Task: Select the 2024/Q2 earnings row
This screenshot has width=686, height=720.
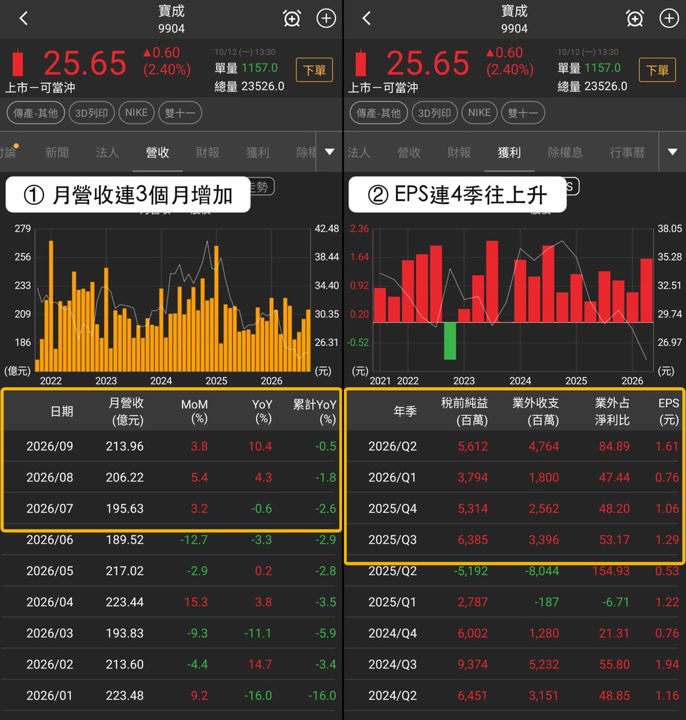Action: coord(515,696)
